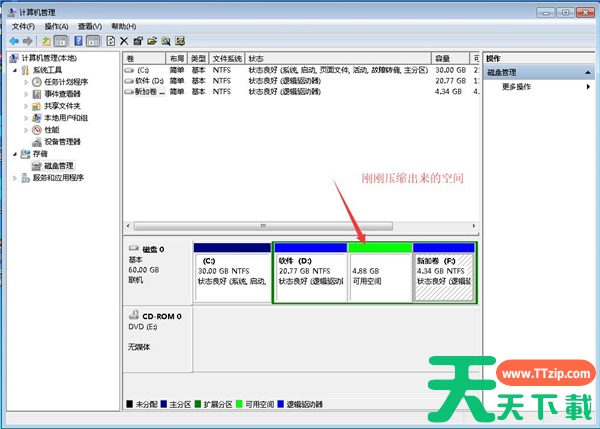
Task: Select Event Viewer (事件查看器) in the tree
Action: tap(62, 94)
